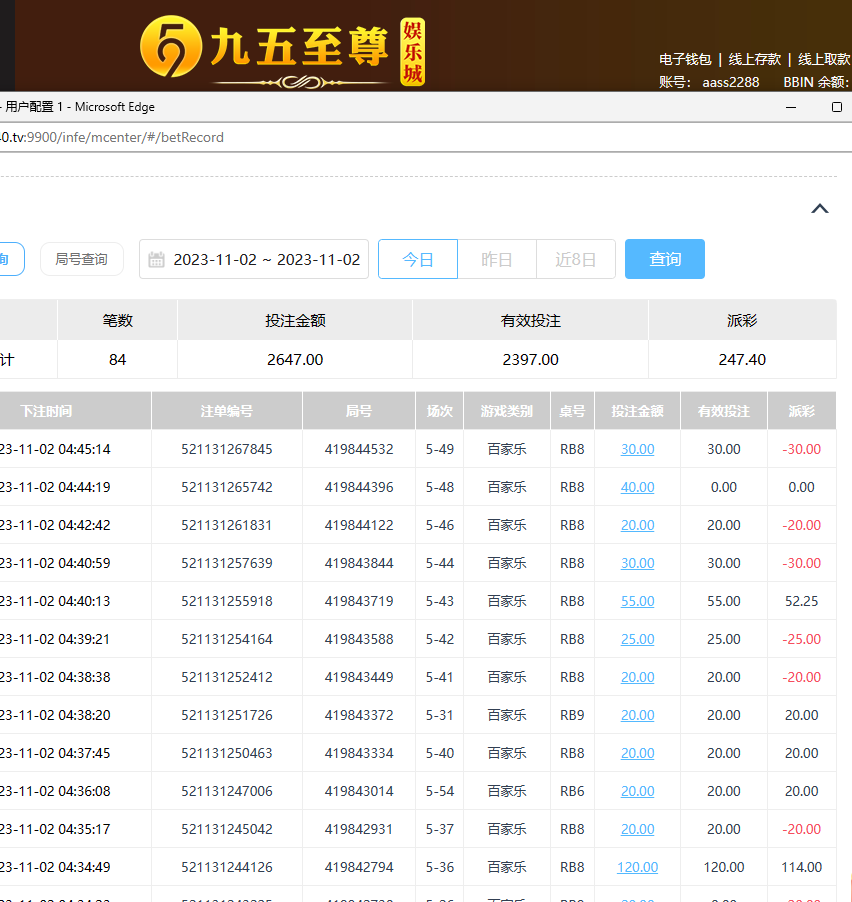This screenshot has width=852, height=902.
Task: Open the 电子钱包 link in the header
Action: [685, 59]
